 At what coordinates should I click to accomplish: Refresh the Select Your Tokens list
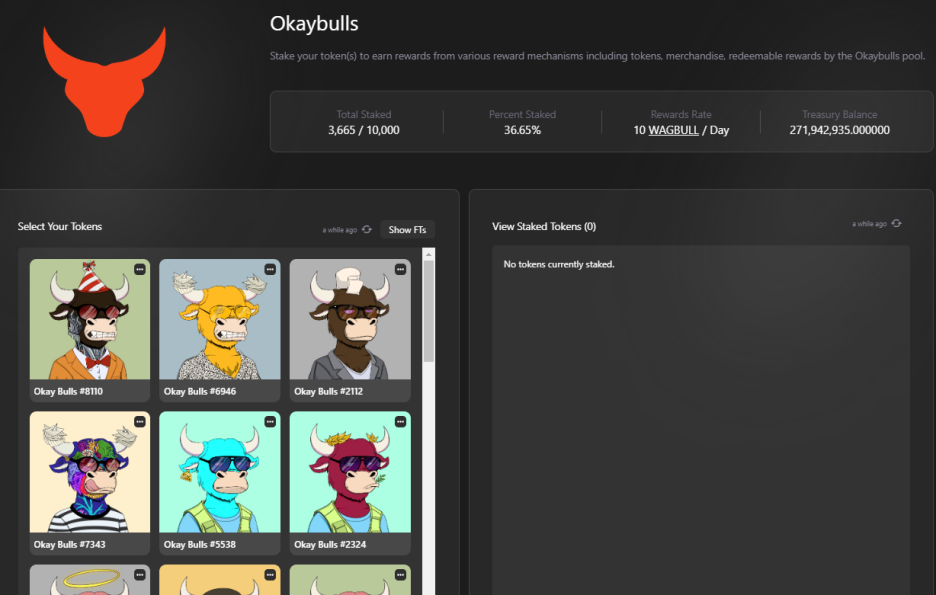click(x=367, y=230)
